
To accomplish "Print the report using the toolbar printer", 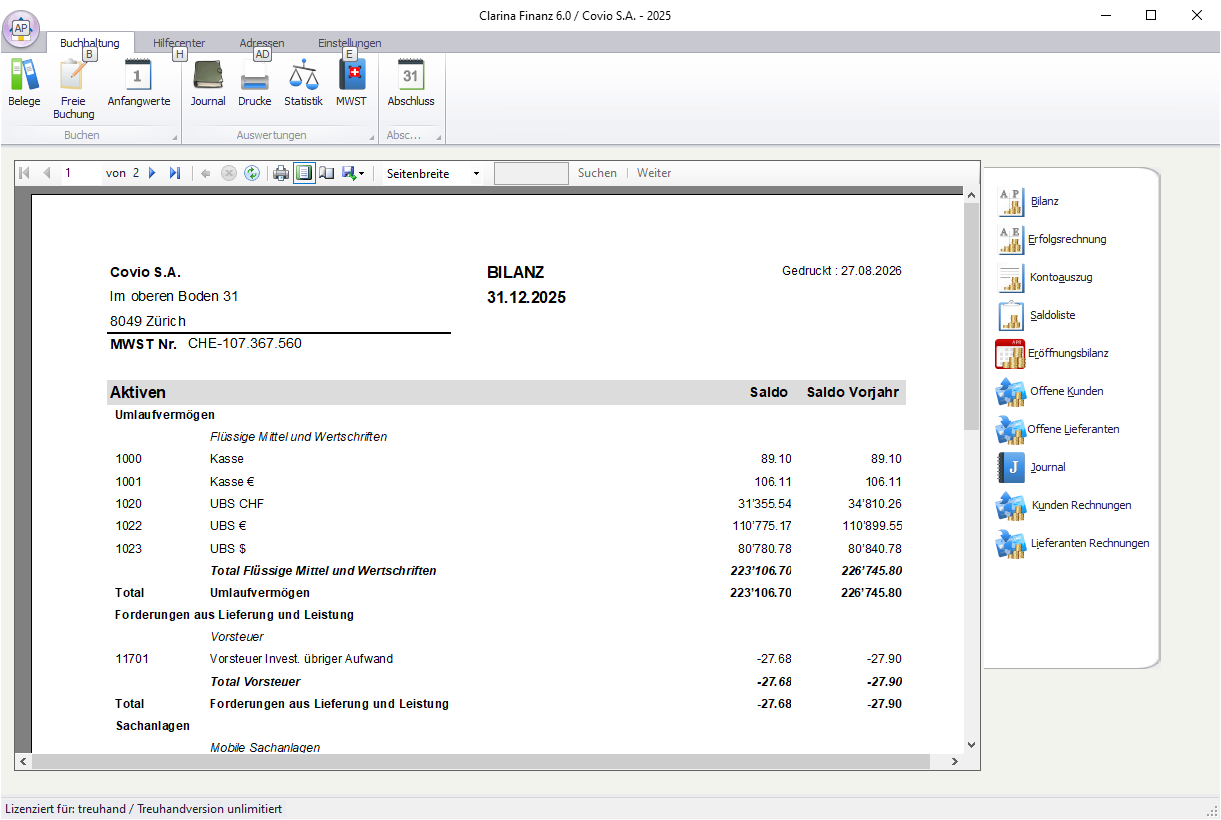I will (x=281, y=173).
